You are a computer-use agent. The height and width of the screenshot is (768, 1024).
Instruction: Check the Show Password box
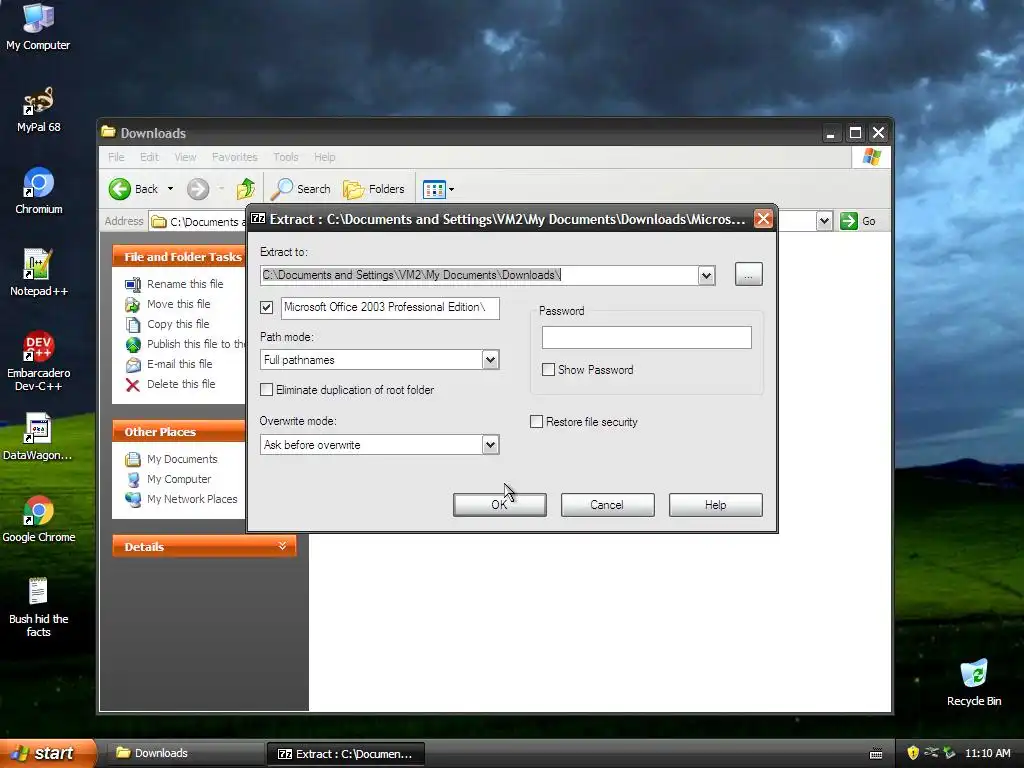[x=549, y=370]
